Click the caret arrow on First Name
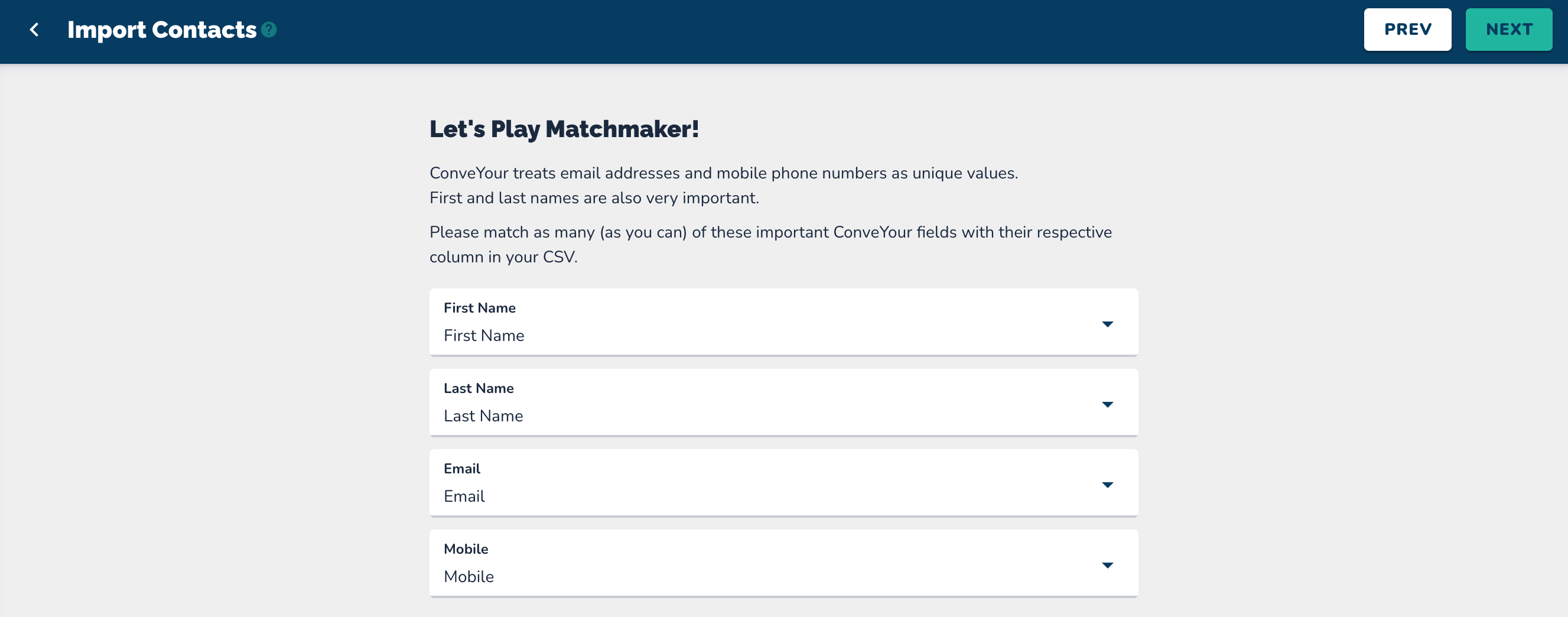1568x617 pixels. 1107,324
